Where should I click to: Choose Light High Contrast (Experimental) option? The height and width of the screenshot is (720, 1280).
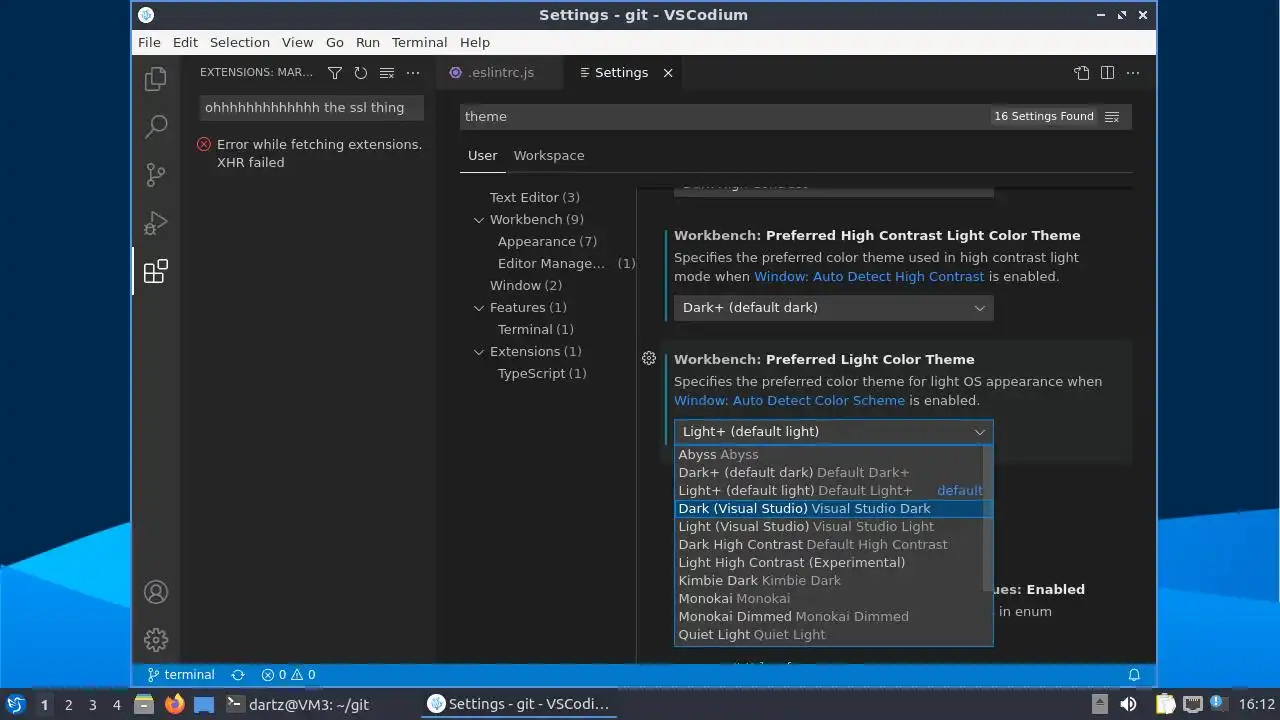tap(829, 563)
